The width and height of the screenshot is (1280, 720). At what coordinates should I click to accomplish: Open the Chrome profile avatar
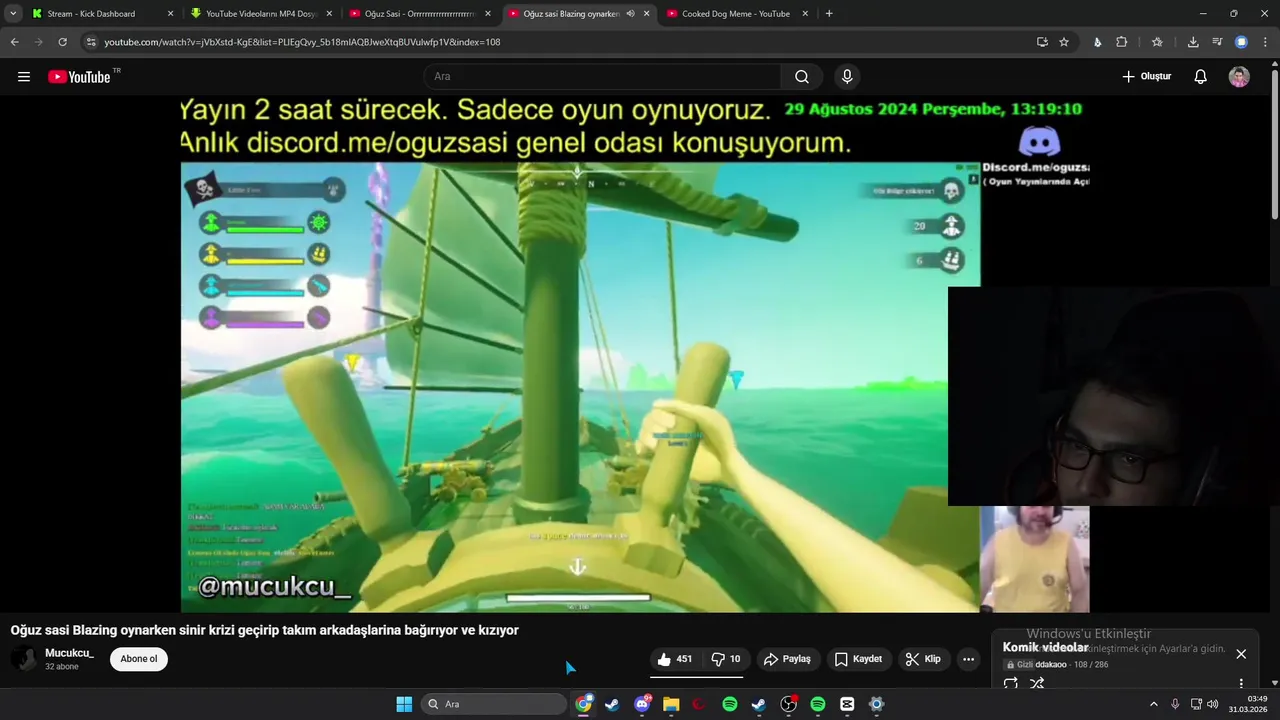(x=1241, y=42)
